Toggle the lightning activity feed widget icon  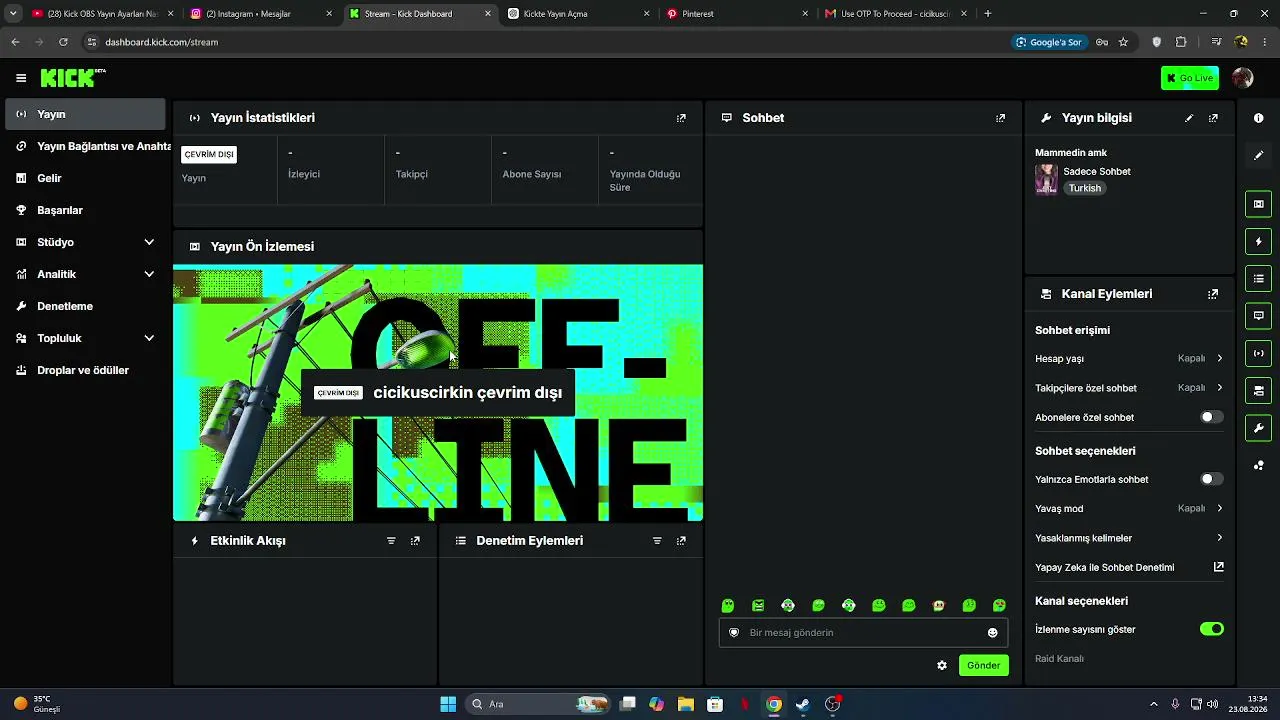click(1258, 242)
